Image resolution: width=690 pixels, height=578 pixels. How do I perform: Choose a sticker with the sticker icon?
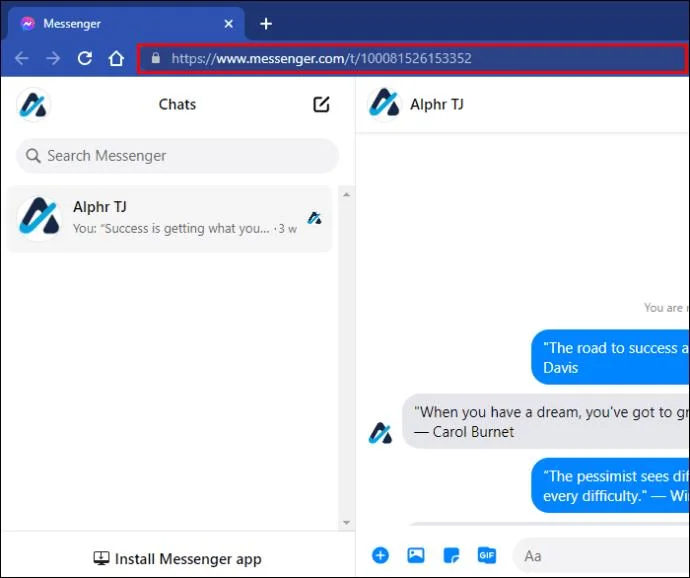point(451,556)
